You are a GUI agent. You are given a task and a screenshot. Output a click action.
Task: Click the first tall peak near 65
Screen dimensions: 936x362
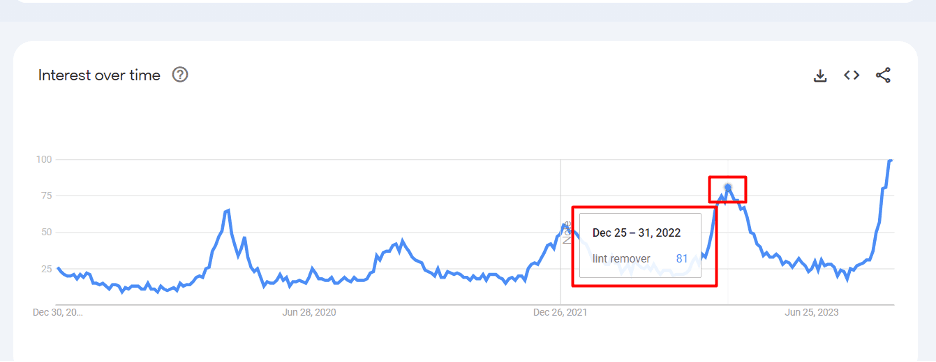[x=227, y=210]
